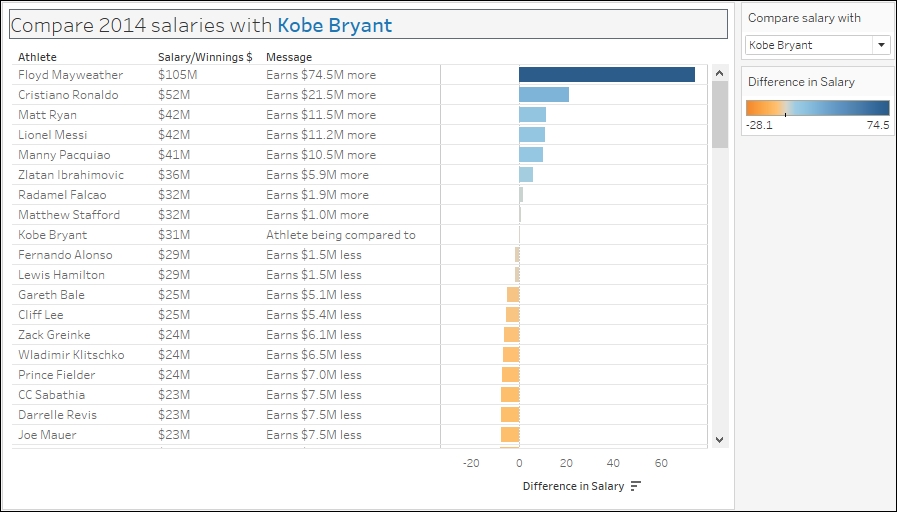Click the Difference in Salary legend title

[801, 82]
